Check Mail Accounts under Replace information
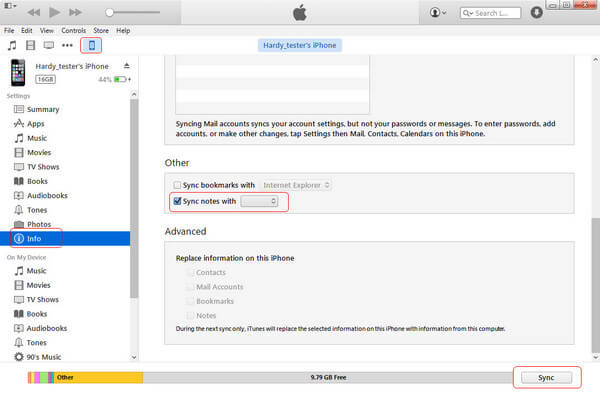The width and height of the screenshot is (600, 393). 190,287
